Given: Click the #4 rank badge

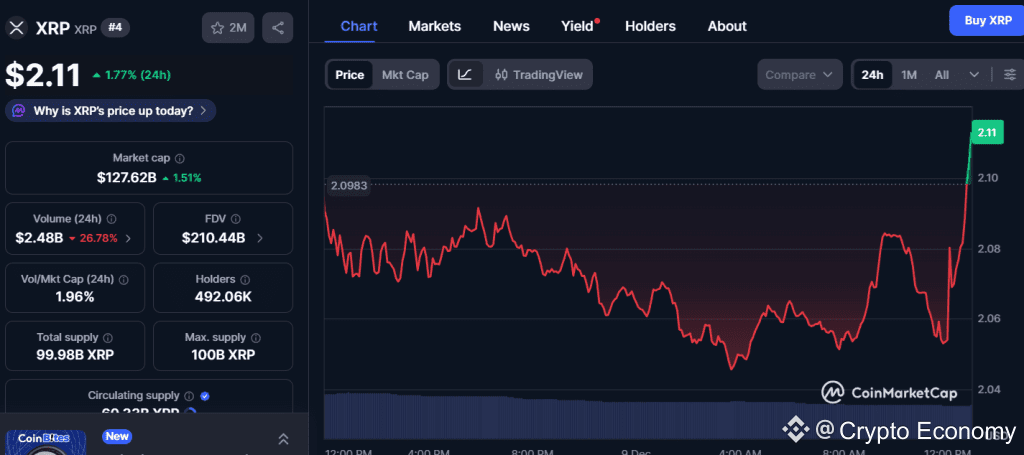Looking at the screenshot, I should [x=115, y=28].
